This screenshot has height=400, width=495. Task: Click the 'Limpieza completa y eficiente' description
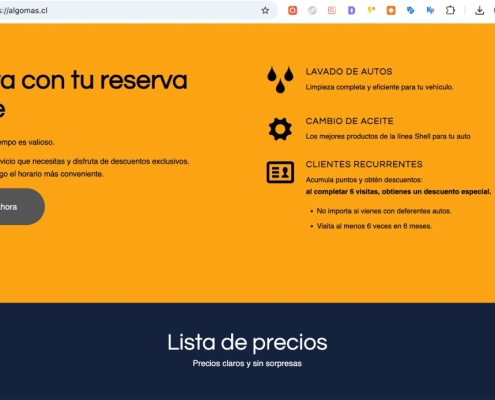379,87
